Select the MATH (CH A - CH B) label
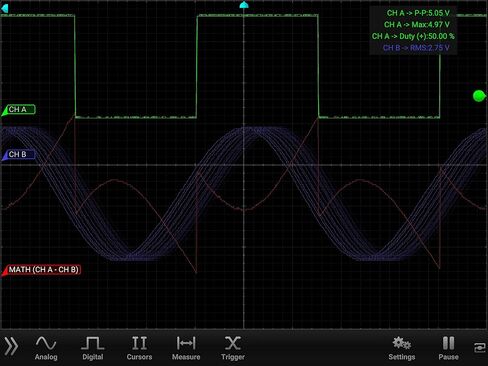 (x=42, y=270)
